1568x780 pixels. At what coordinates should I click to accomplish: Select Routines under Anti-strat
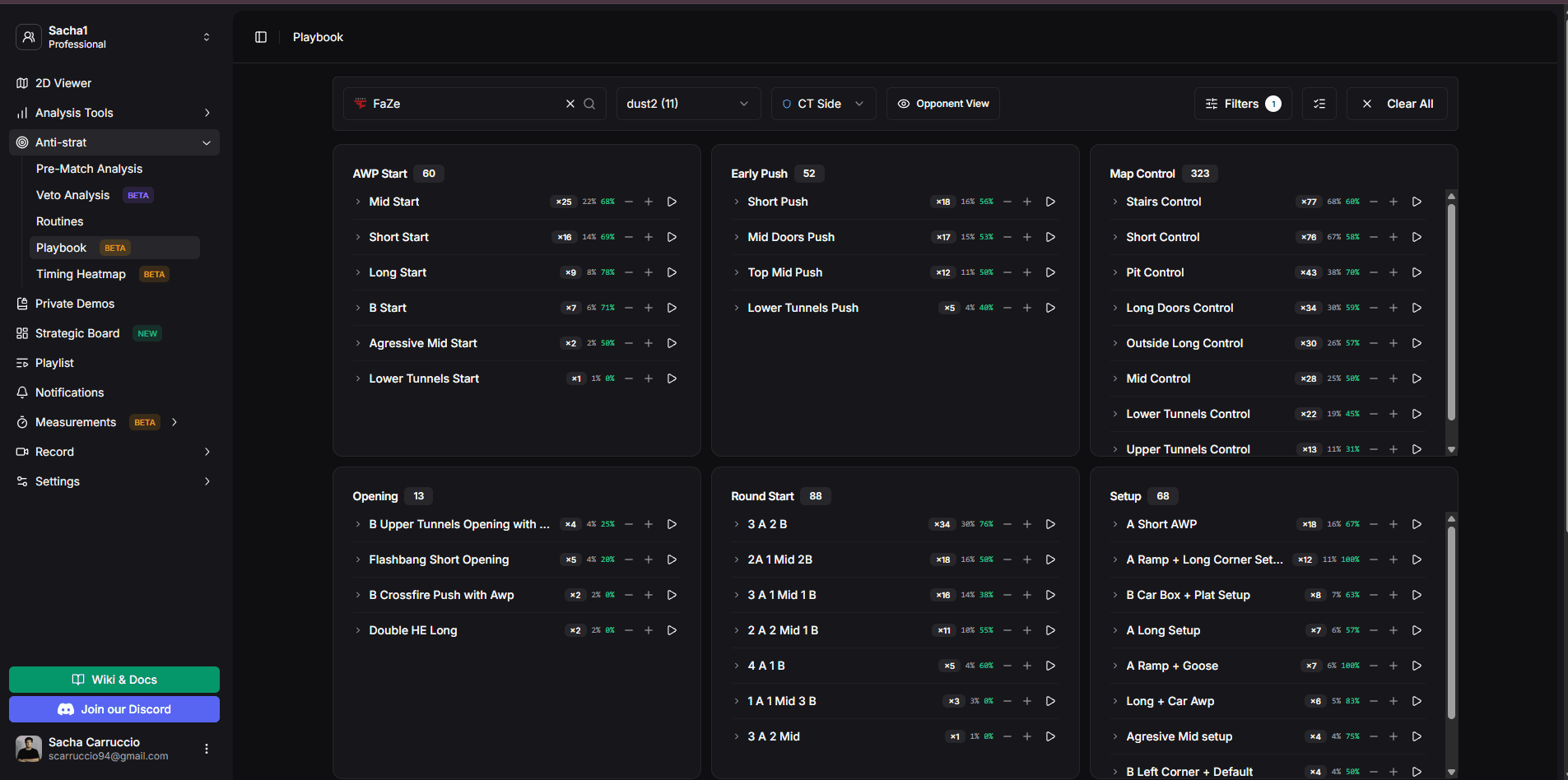59,221
